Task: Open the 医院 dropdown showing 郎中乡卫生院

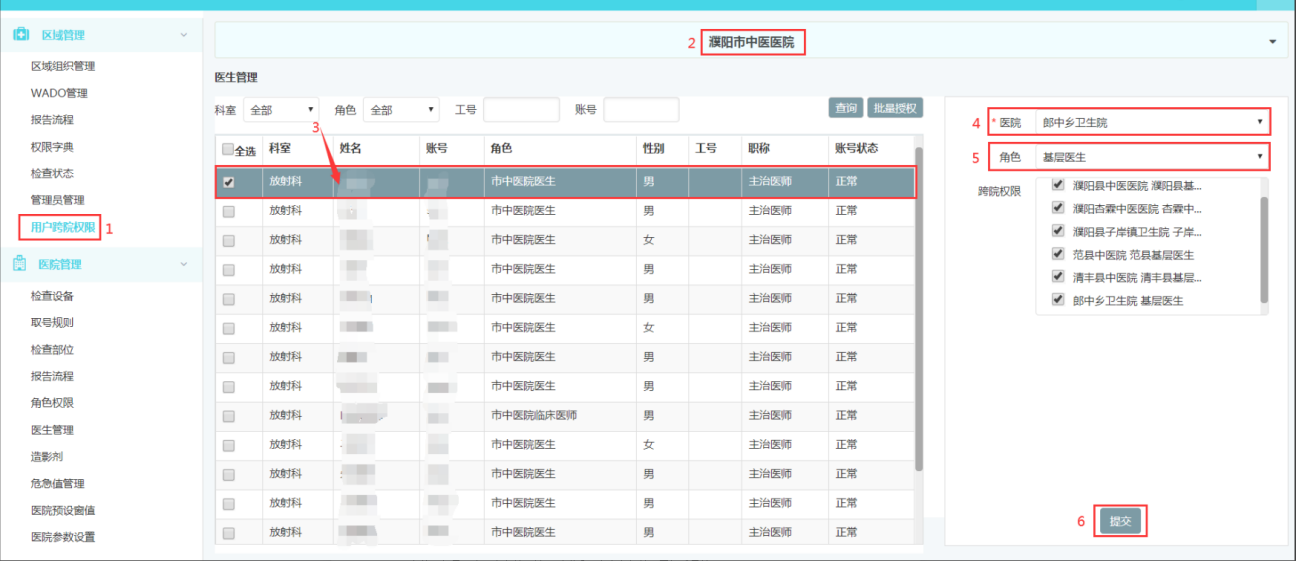Action: [x=1151, y=123]
